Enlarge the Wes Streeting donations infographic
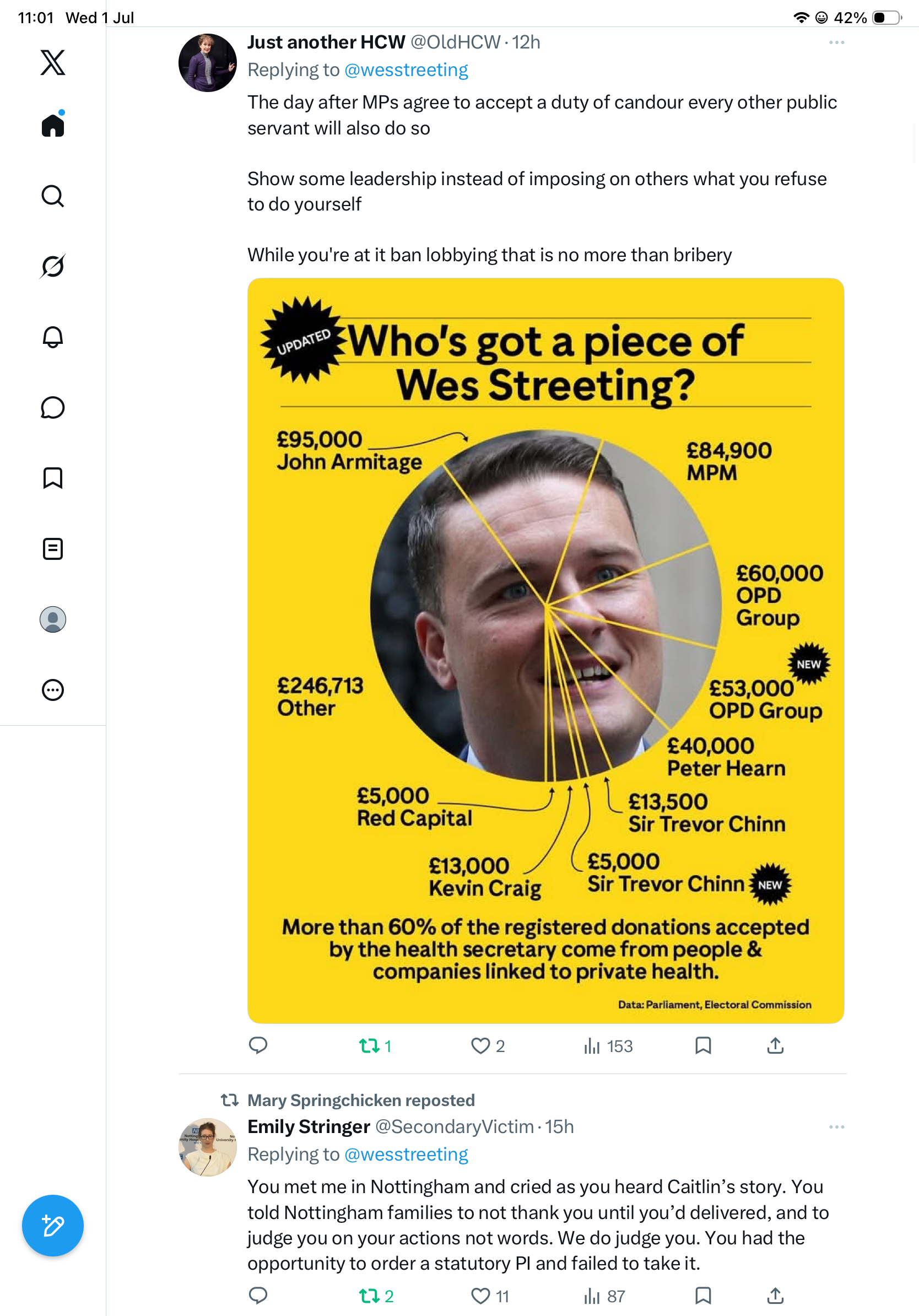The width and height of the screenshot is (919, 1316). click(545, 650)
